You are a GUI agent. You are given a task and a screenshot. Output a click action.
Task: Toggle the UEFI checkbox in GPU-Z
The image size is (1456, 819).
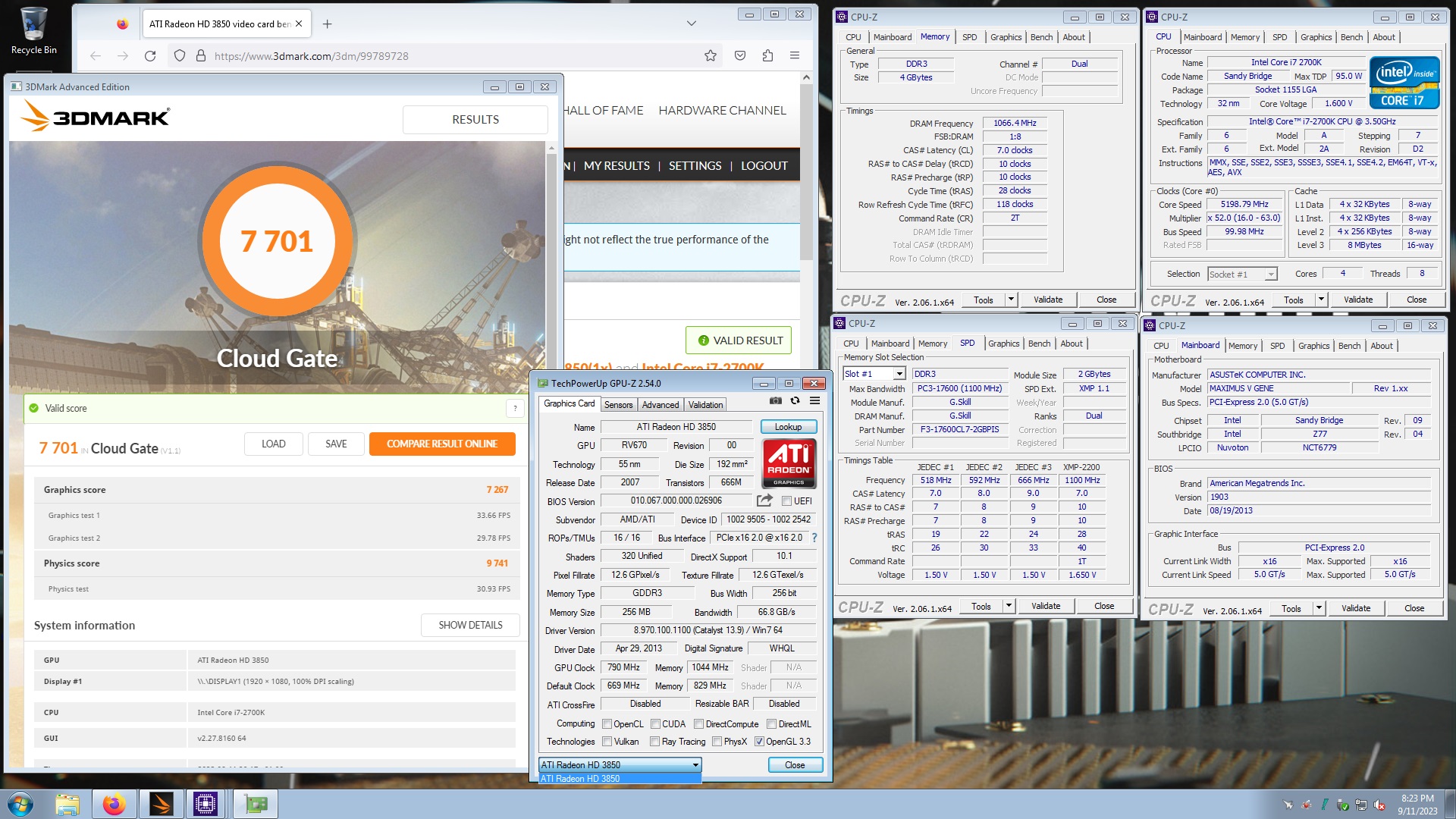787,501
